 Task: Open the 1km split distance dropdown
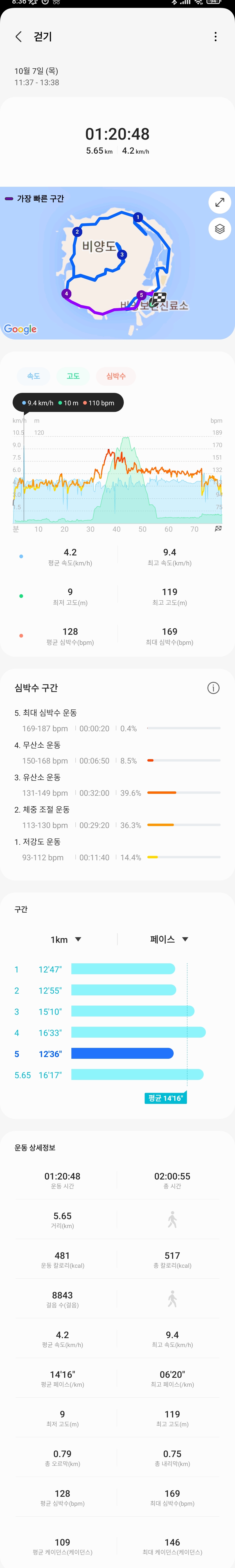coord(65,939)
